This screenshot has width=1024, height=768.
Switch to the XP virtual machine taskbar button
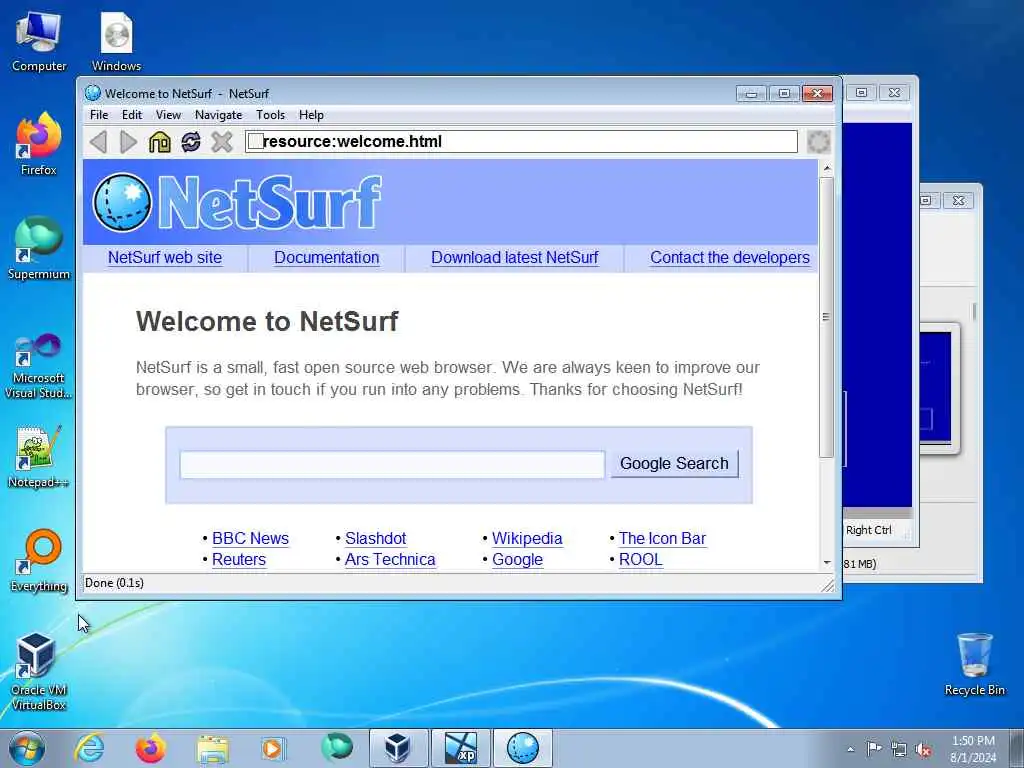click(x=460, y=748)
